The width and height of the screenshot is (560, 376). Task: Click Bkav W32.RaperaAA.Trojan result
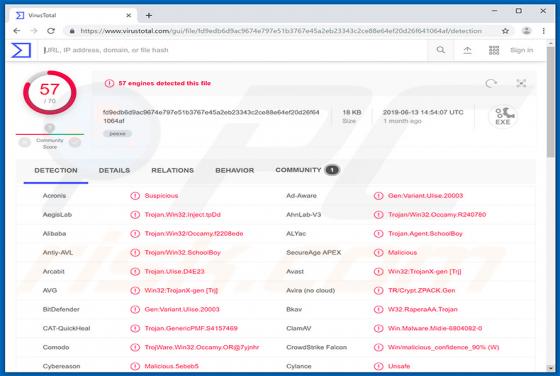click(x=422, y=309)
